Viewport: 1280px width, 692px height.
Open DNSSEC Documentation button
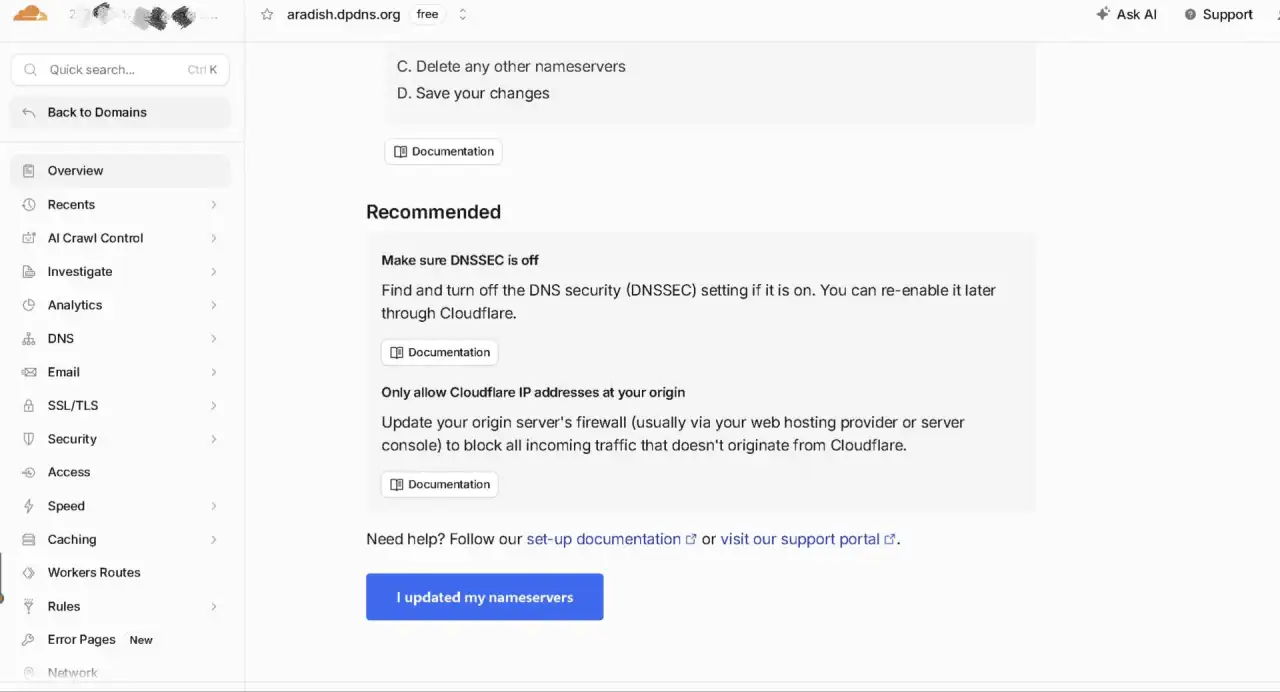pos(440,352)
